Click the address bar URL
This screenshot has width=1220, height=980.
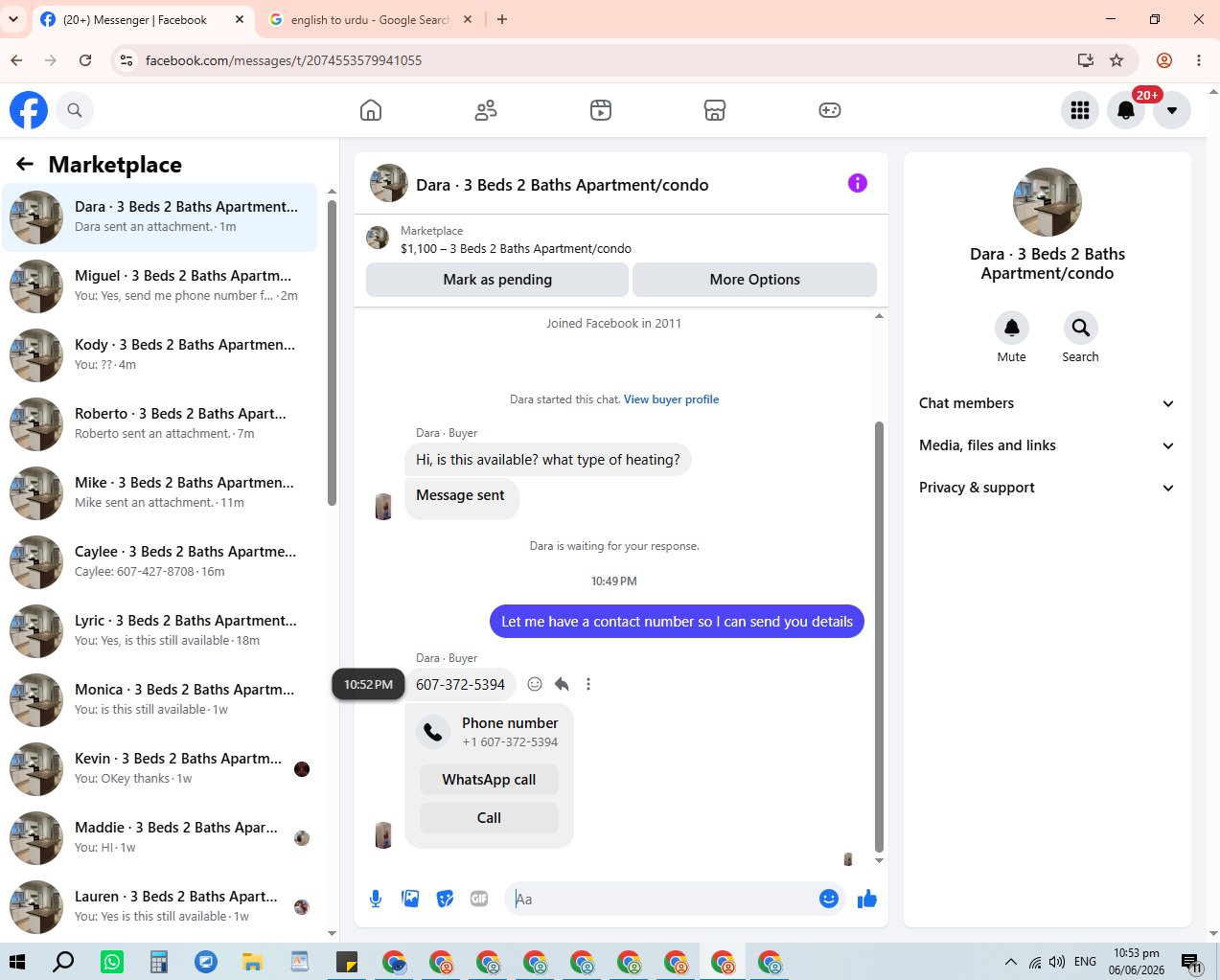pyautogui.click(x=284, y=60)
